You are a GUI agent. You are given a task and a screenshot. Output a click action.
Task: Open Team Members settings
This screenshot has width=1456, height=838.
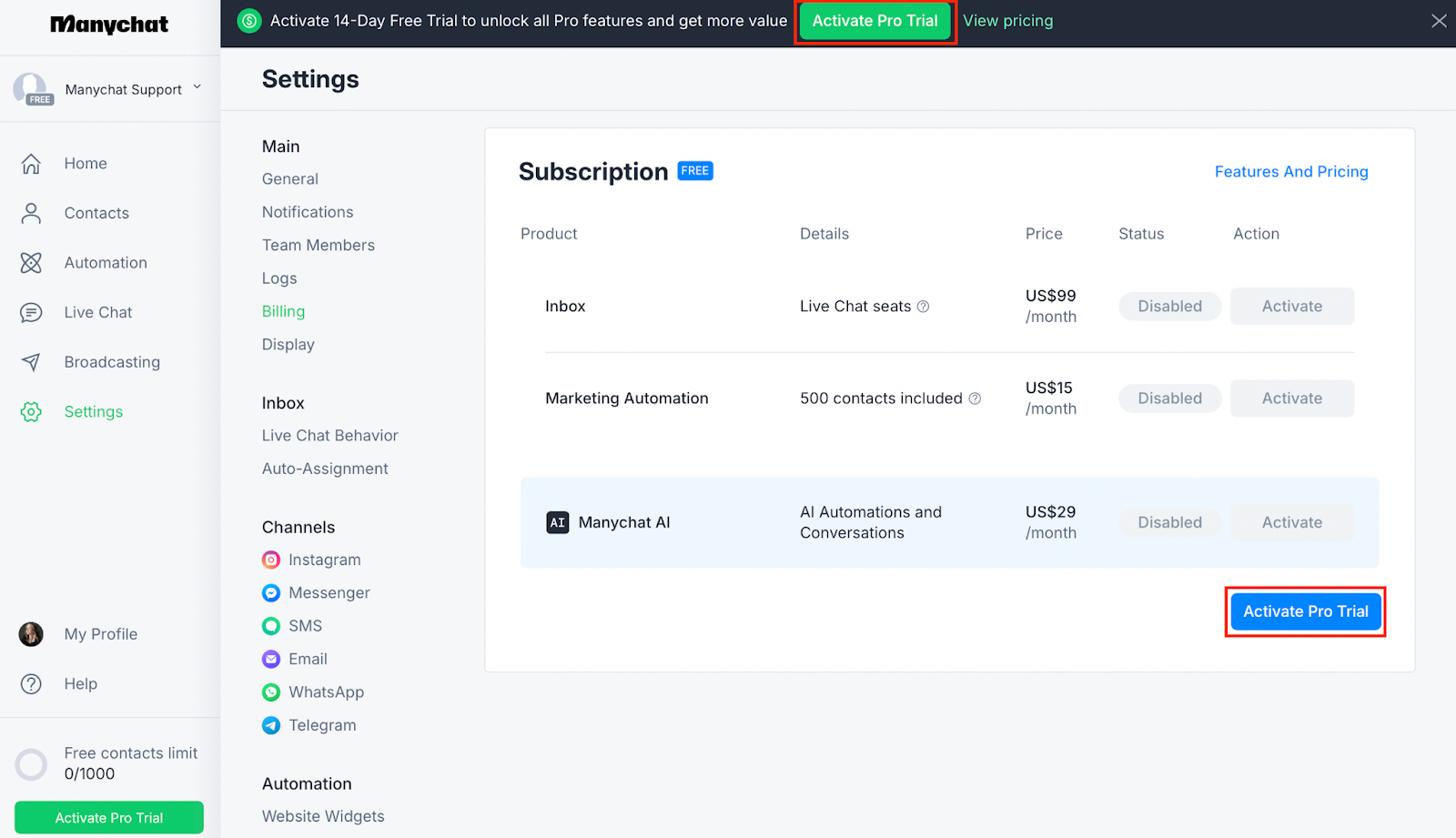(318, 246)
